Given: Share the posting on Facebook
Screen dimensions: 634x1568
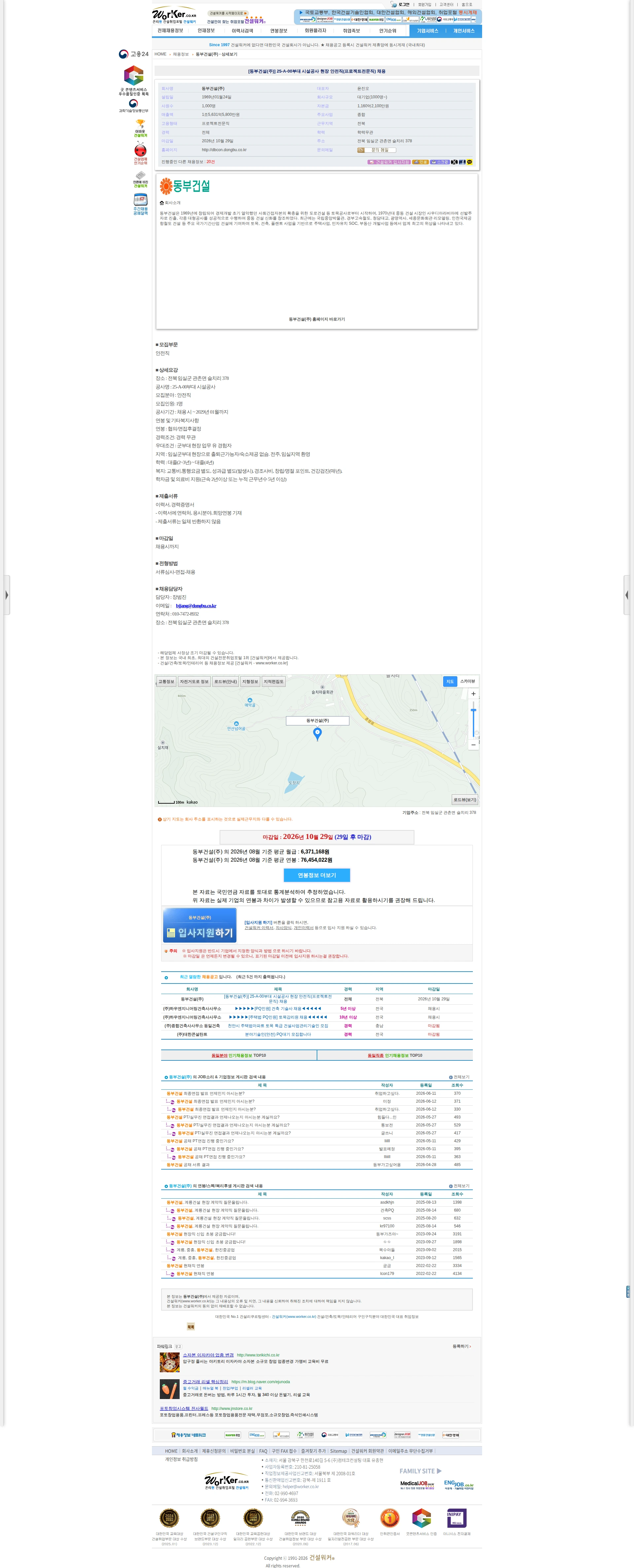Looking at the screenshot, I should (462, 162).
